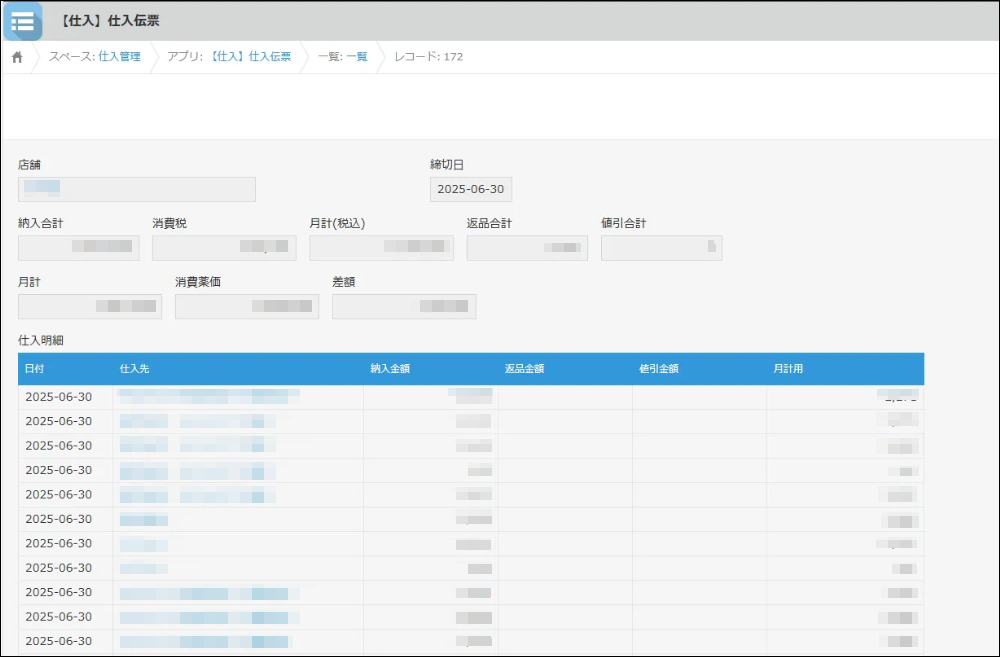Select the 月計(税込) value box
The height and width of the screenshot is (657, 1000).
(x=381, y=248)
